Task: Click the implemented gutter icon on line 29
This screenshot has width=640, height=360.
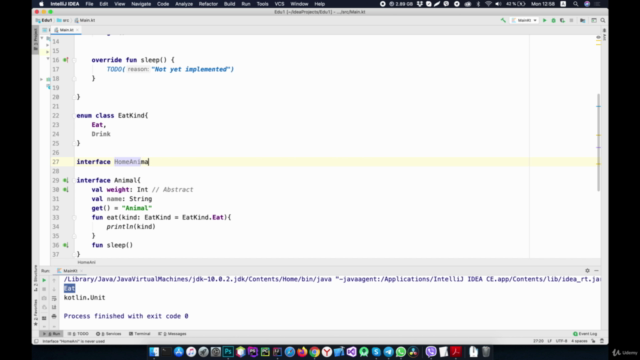Action: click(66, 180)
